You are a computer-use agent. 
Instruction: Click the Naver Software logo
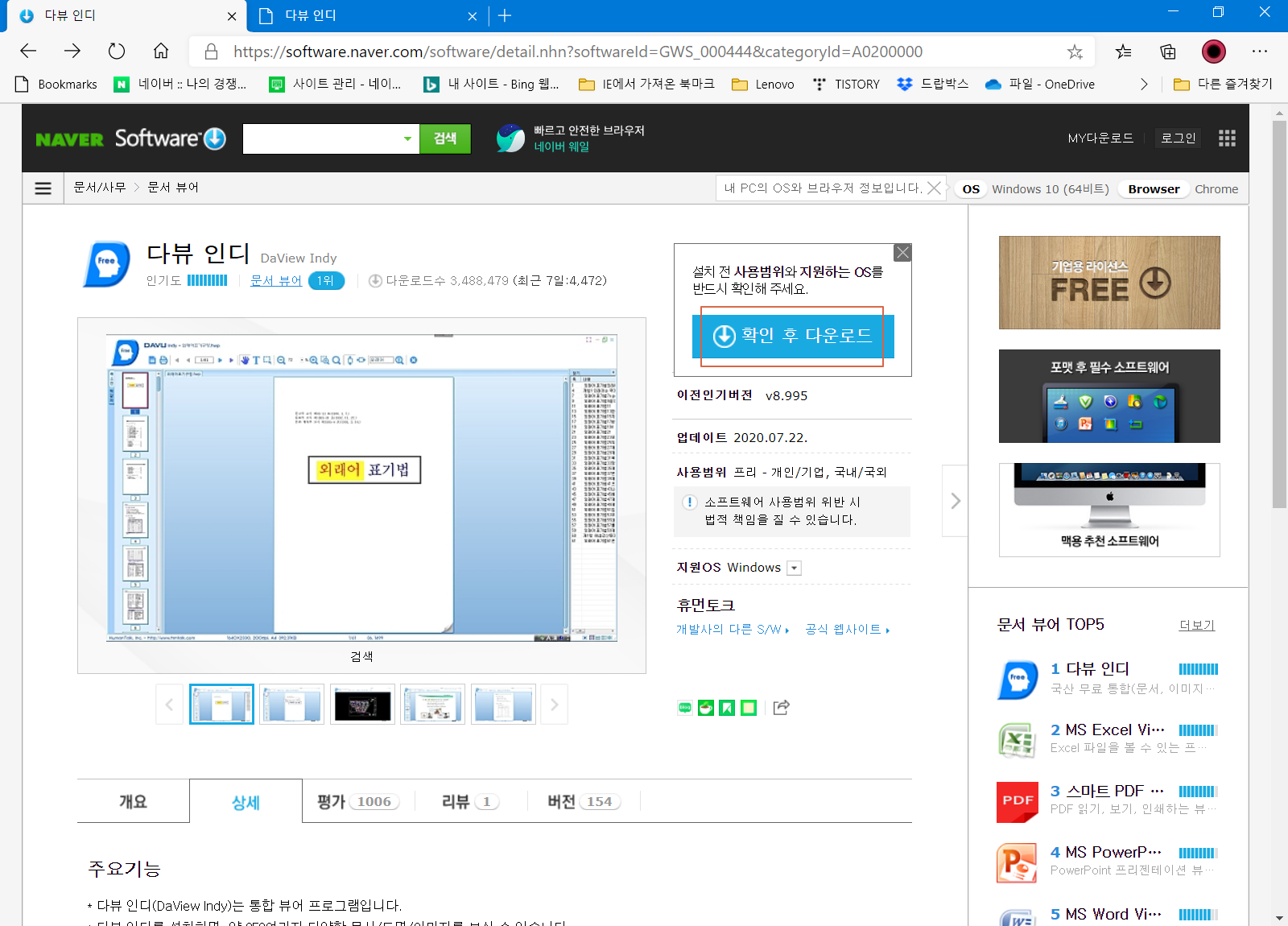coord(130,138)
